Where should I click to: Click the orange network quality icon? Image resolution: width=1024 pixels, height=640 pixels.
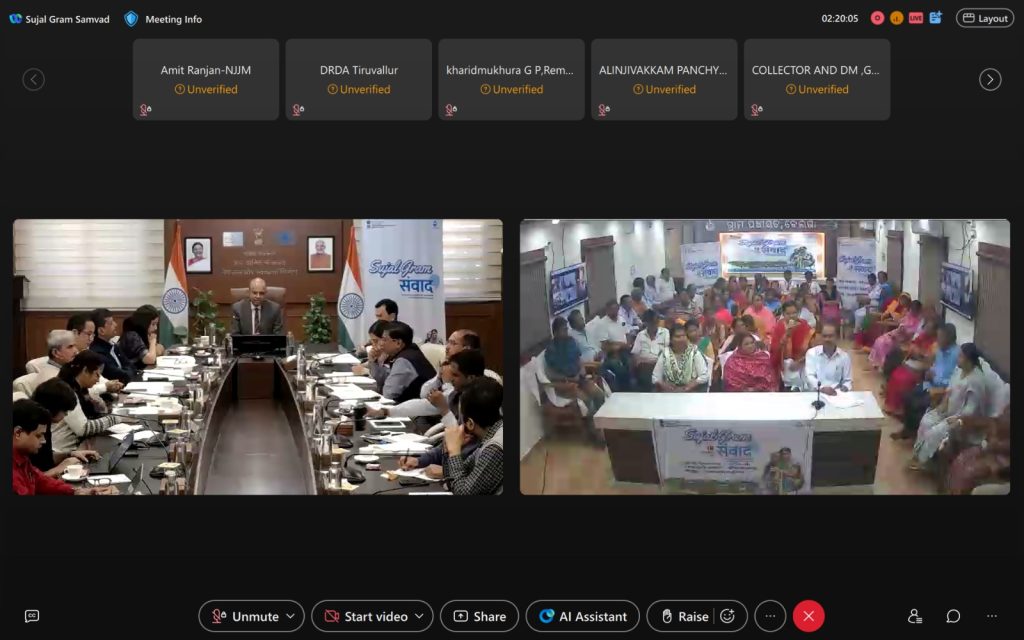click(x=896, y=18)
